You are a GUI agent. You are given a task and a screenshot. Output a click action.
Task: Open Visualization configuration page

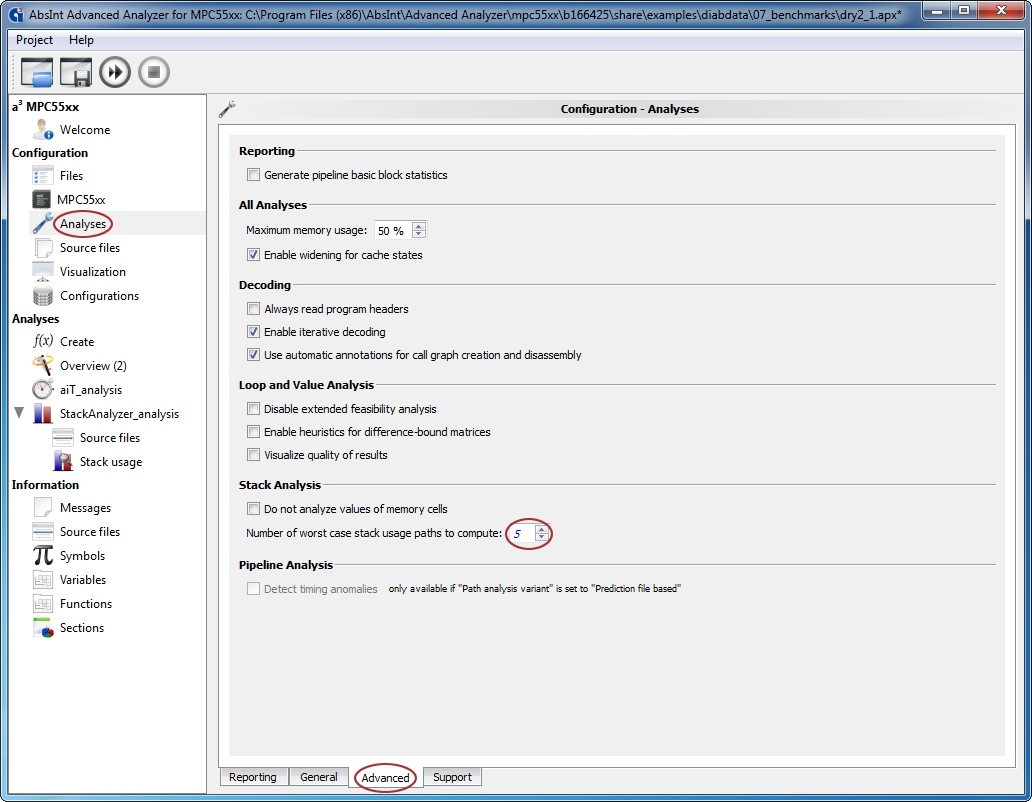(x=93, y=272)
